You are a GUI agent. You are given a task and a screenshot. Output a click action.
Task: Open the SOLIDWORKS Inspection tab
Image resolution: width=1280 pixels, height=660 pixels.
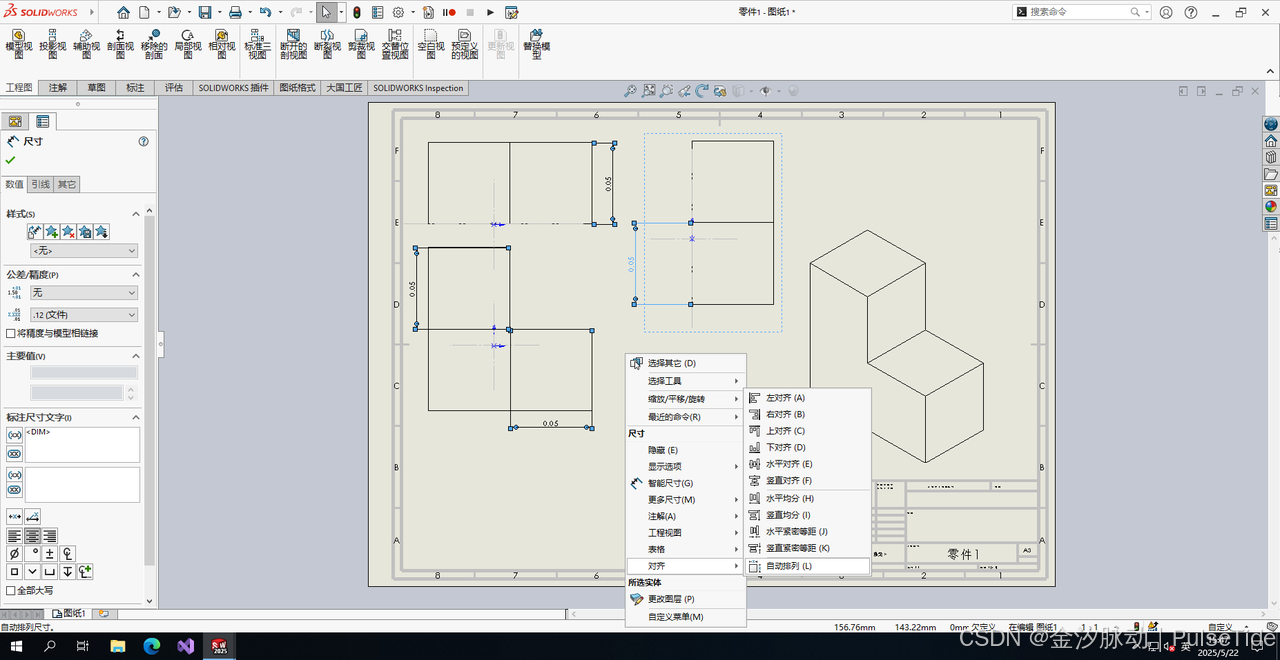pyautogui.click(x=419, y=88)
